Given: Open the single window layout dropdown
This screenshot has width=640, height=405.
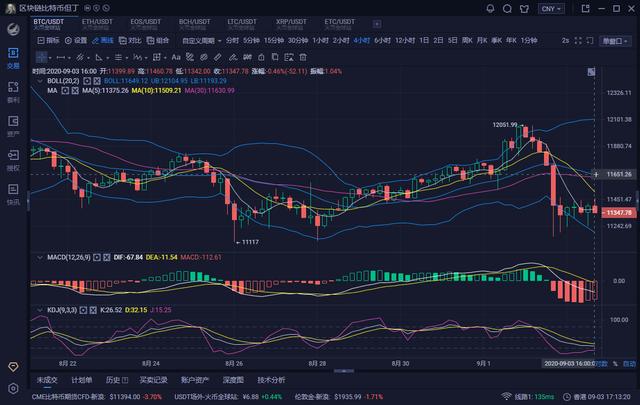Looking at the screenshot, I should [615, 41].
